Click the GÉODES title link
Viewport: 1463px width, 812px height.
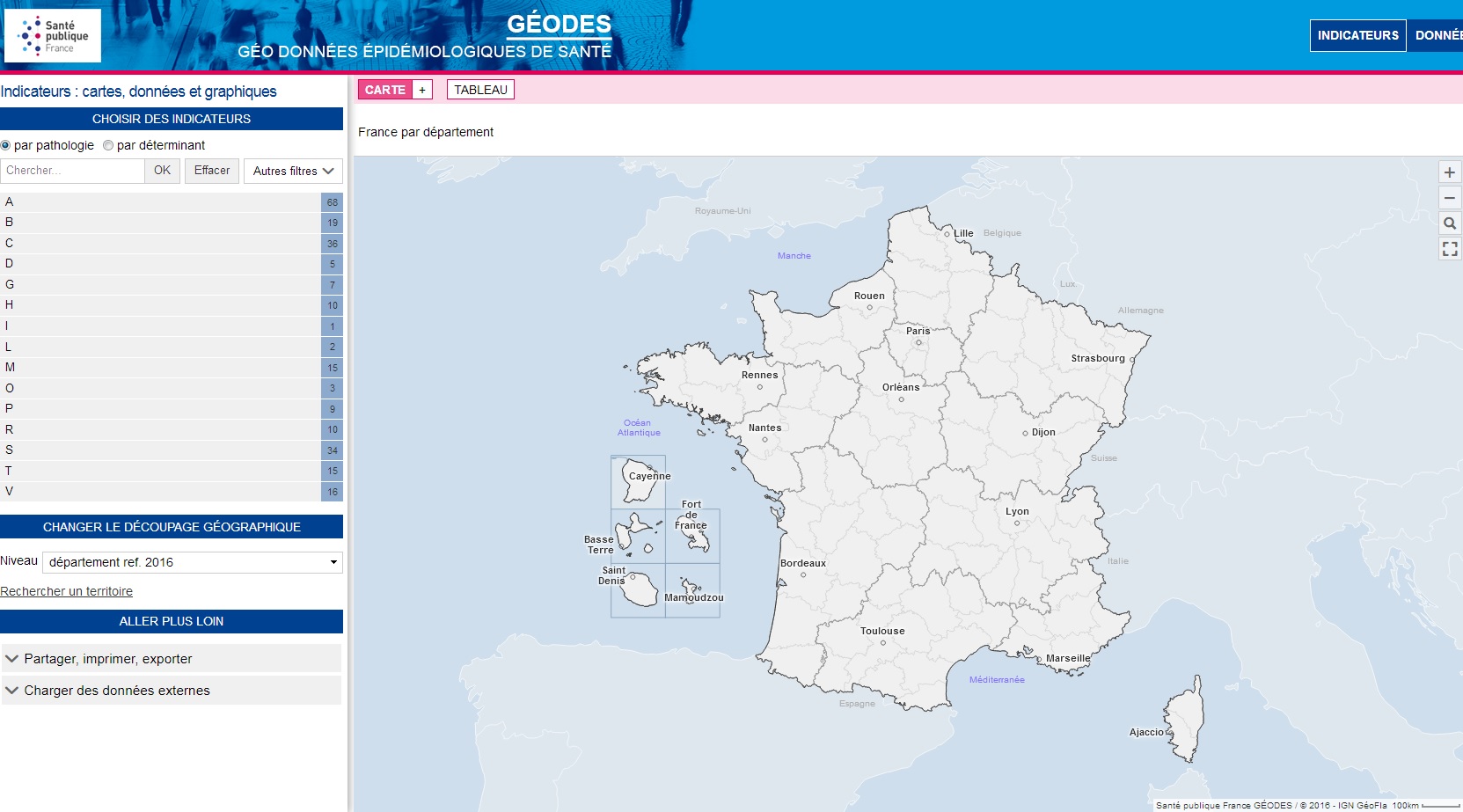tap(559, 25)
